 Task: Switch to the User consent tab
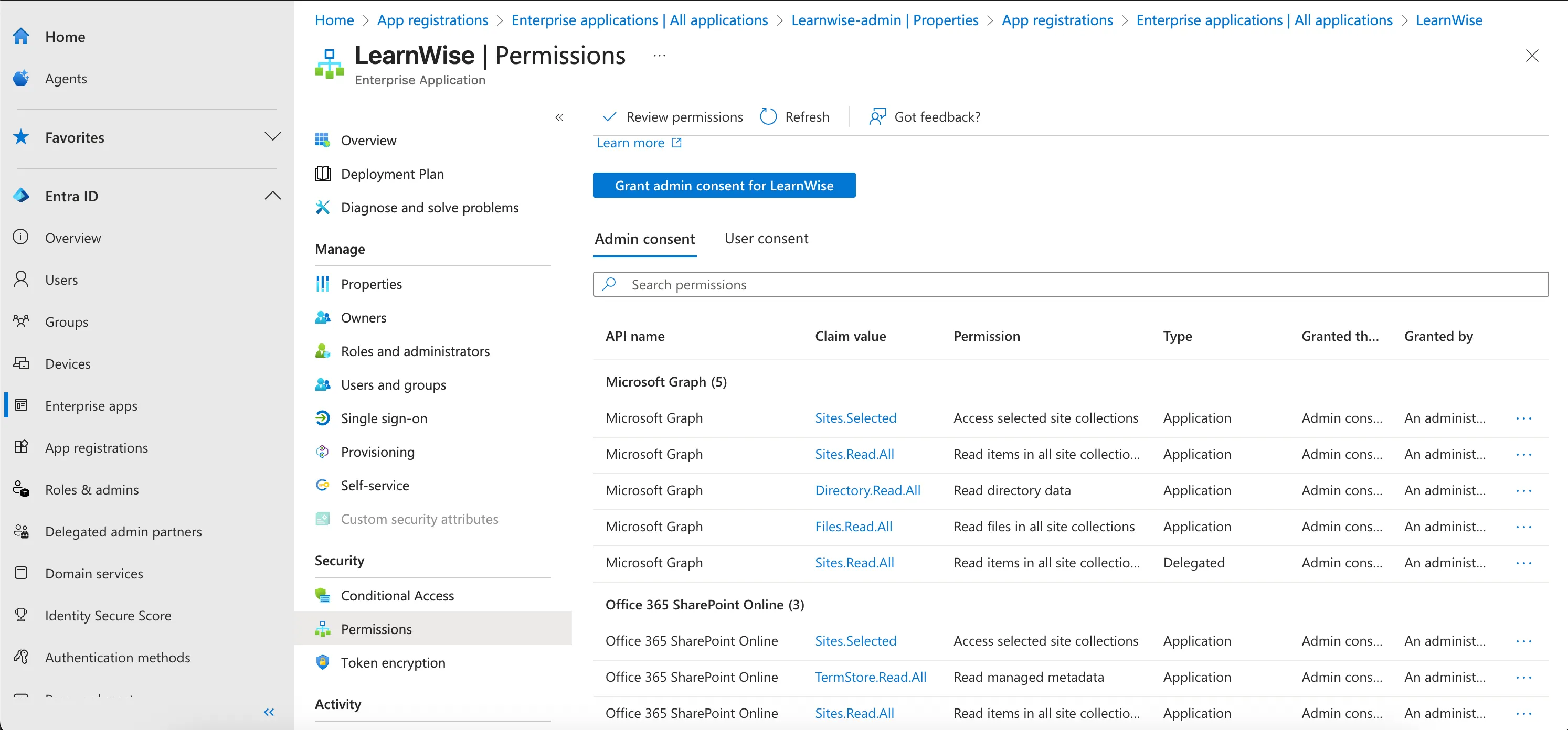pyautogui.click(x=766, y=239)
